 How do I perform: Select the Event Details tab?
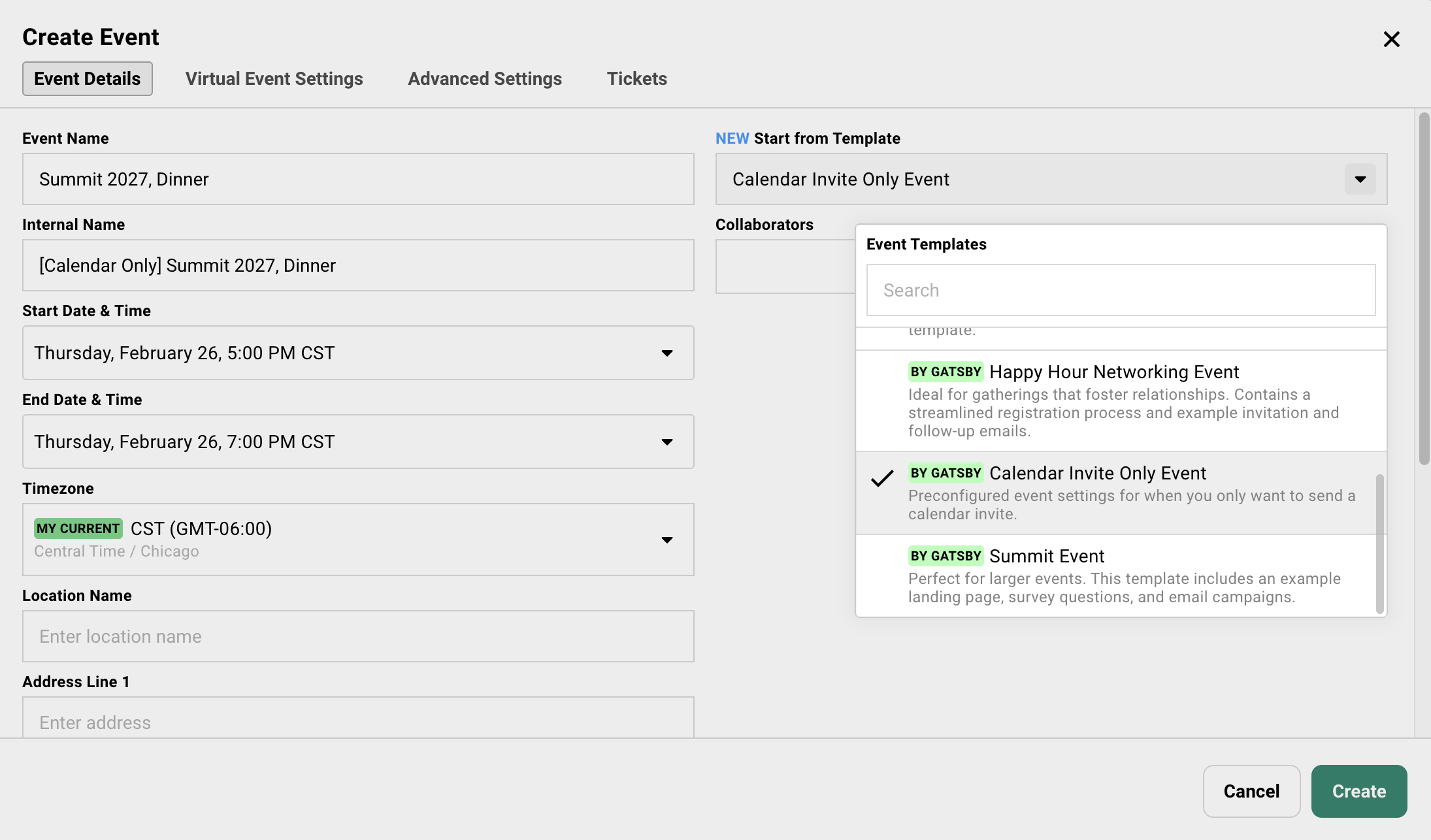(x=87, y=78)
